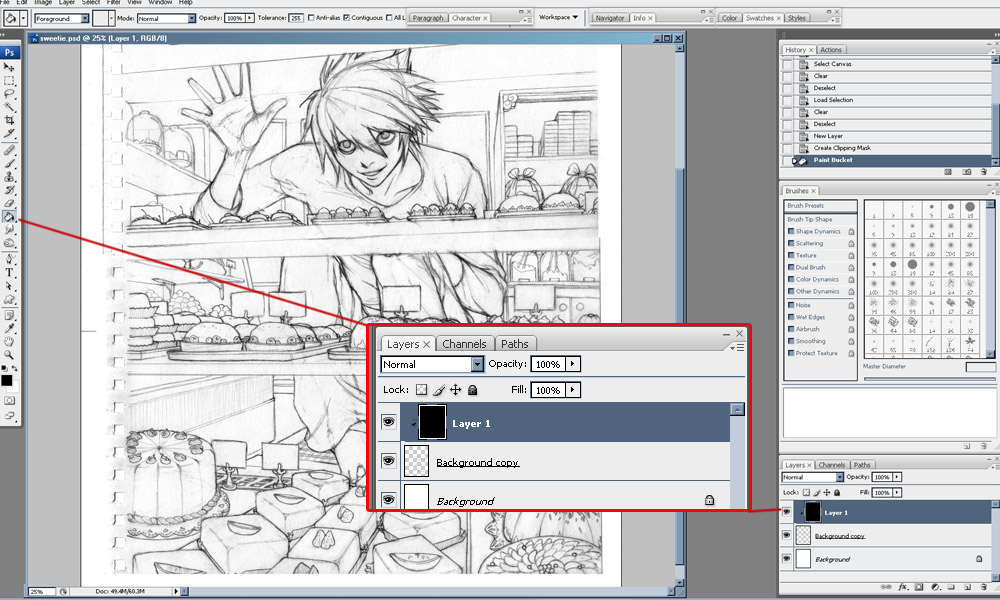Select the Zoom magnifier tool
Viewport: 1000px width, 600px height.
point(9,355)
